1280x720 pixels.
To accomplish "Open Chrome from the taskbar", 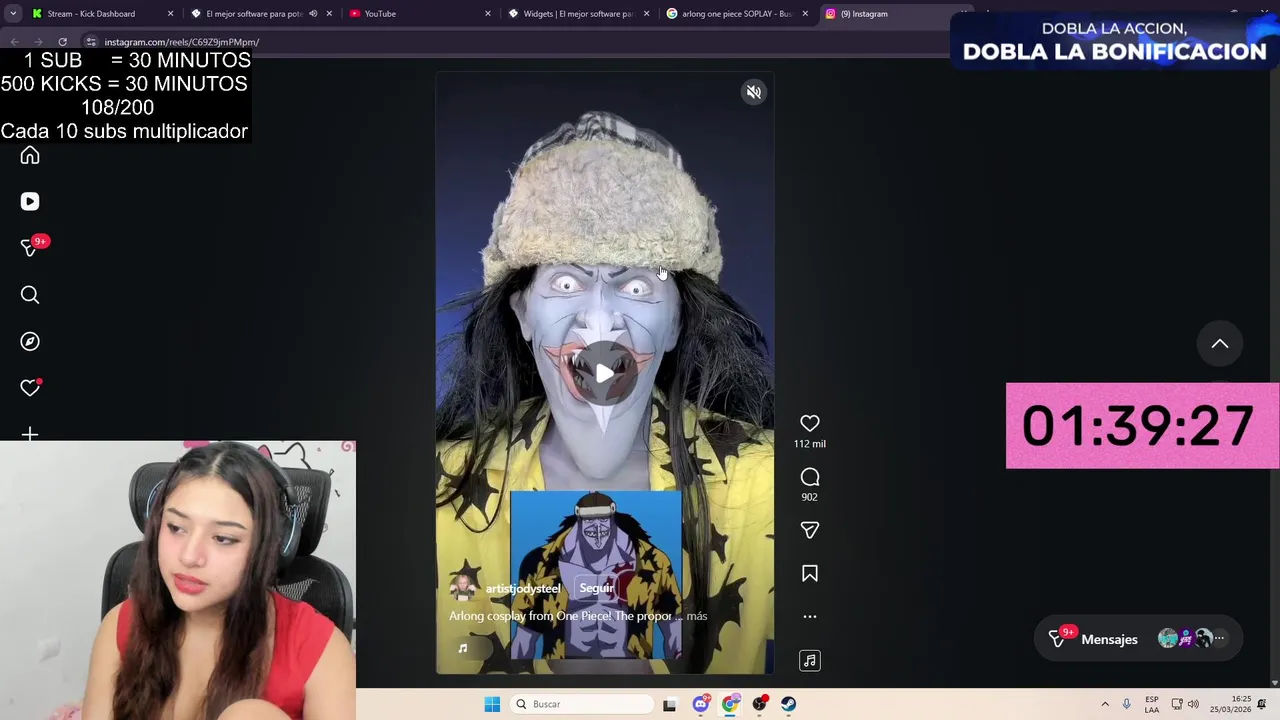I will [x=731, y=704].
